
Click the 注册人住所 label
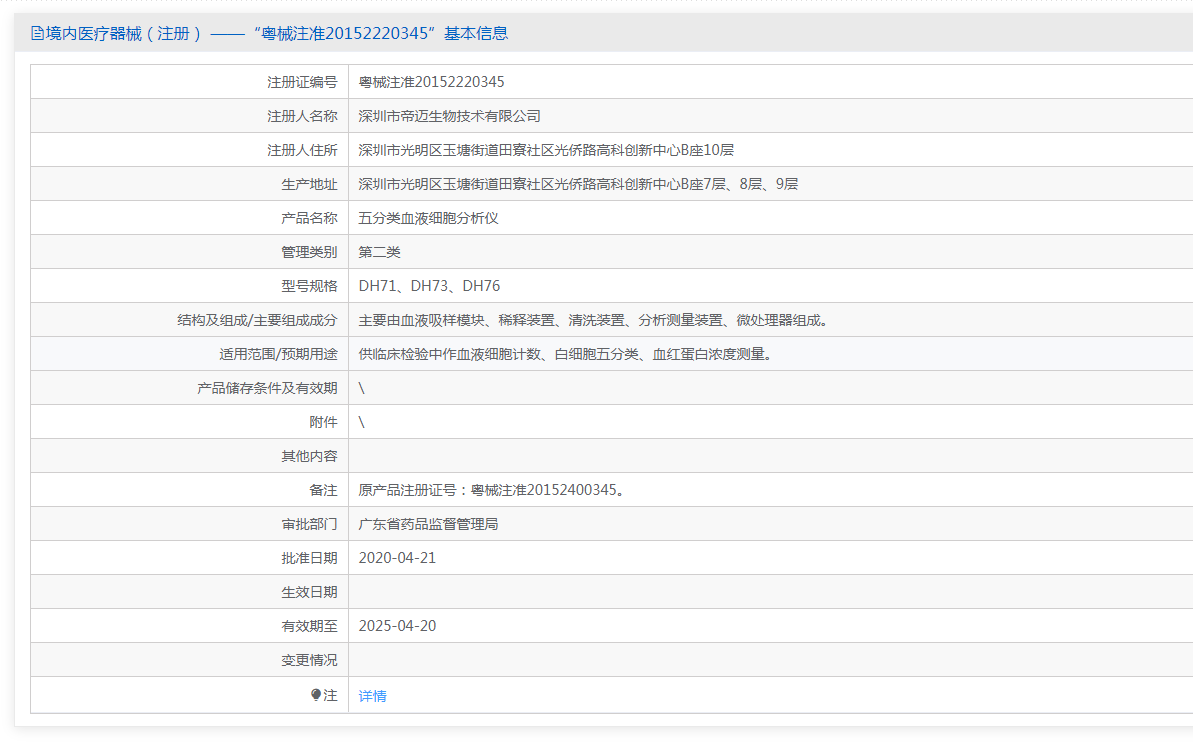tap(302, 151)
